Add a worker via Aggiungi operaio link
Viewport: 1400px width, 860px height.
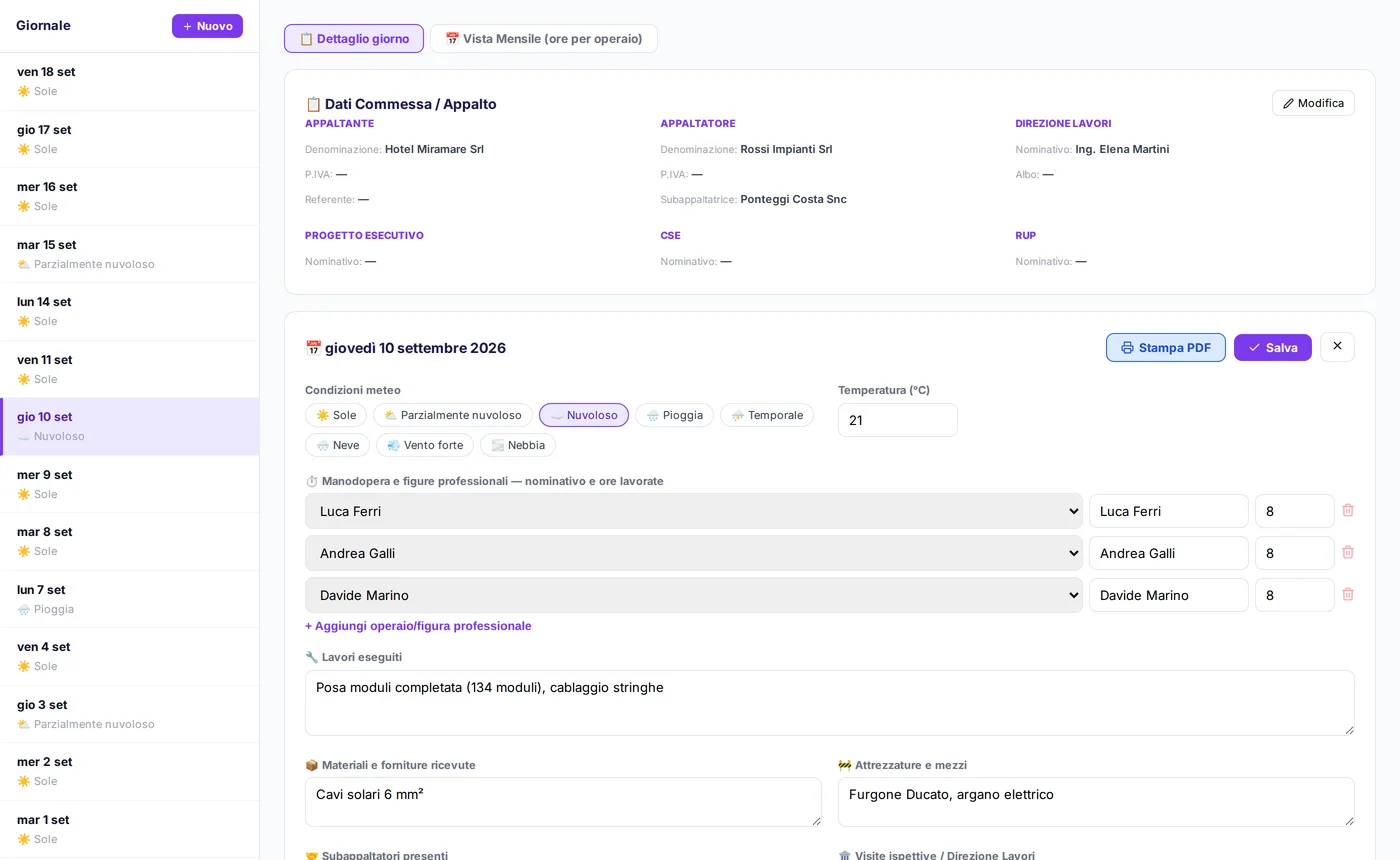(418, 626)
